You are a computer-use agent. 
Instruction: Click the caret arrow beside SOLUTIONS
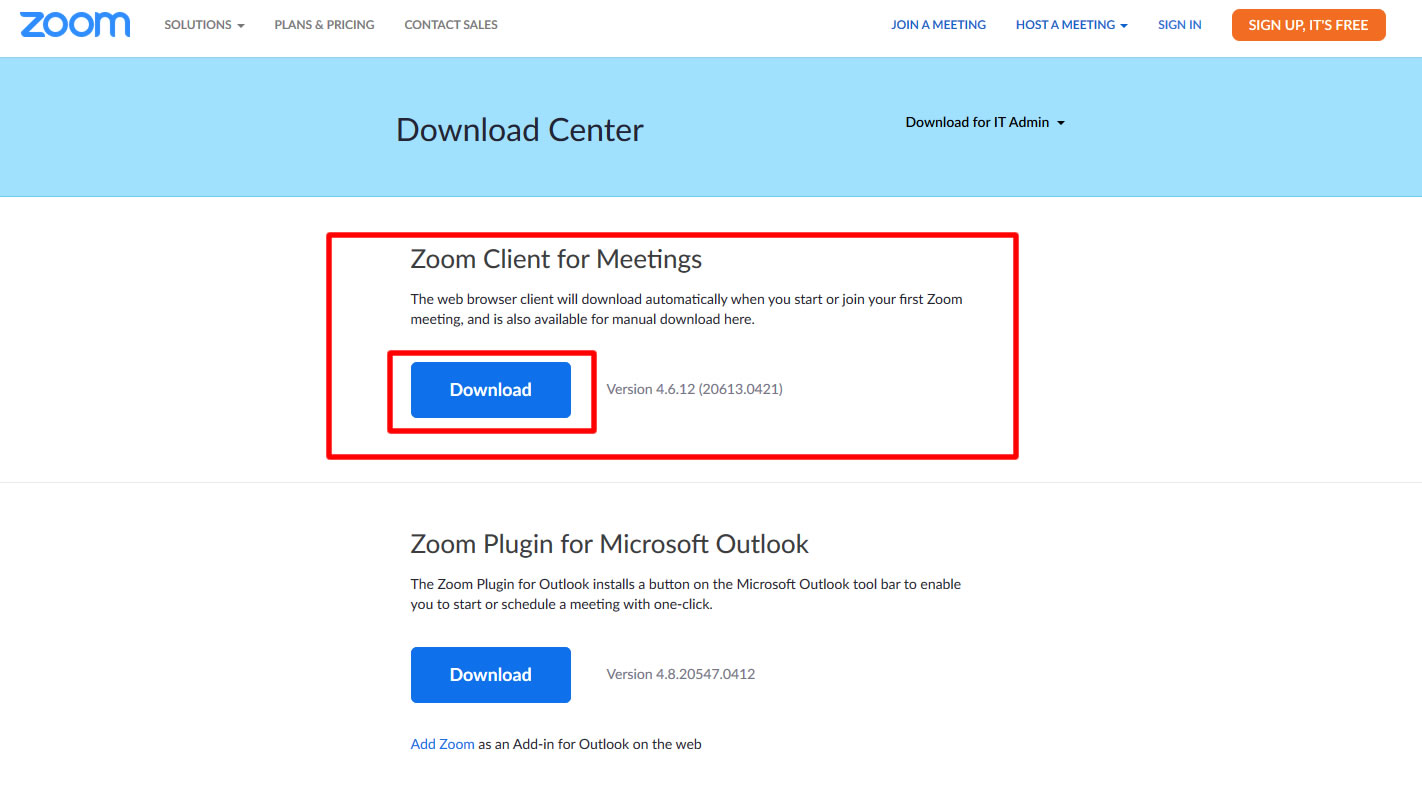pos(241,26)
